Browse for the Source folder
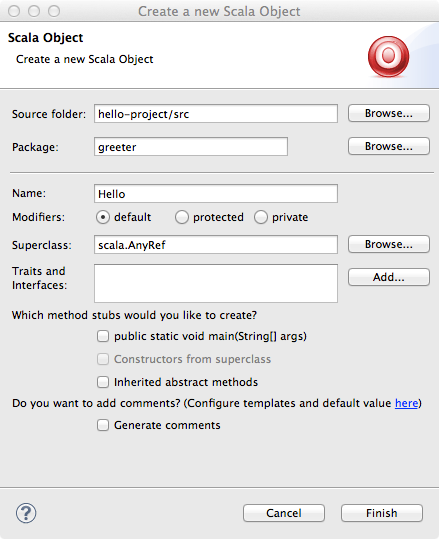The image size is (439, 539). pyautogui.click(x=389, y=113)
